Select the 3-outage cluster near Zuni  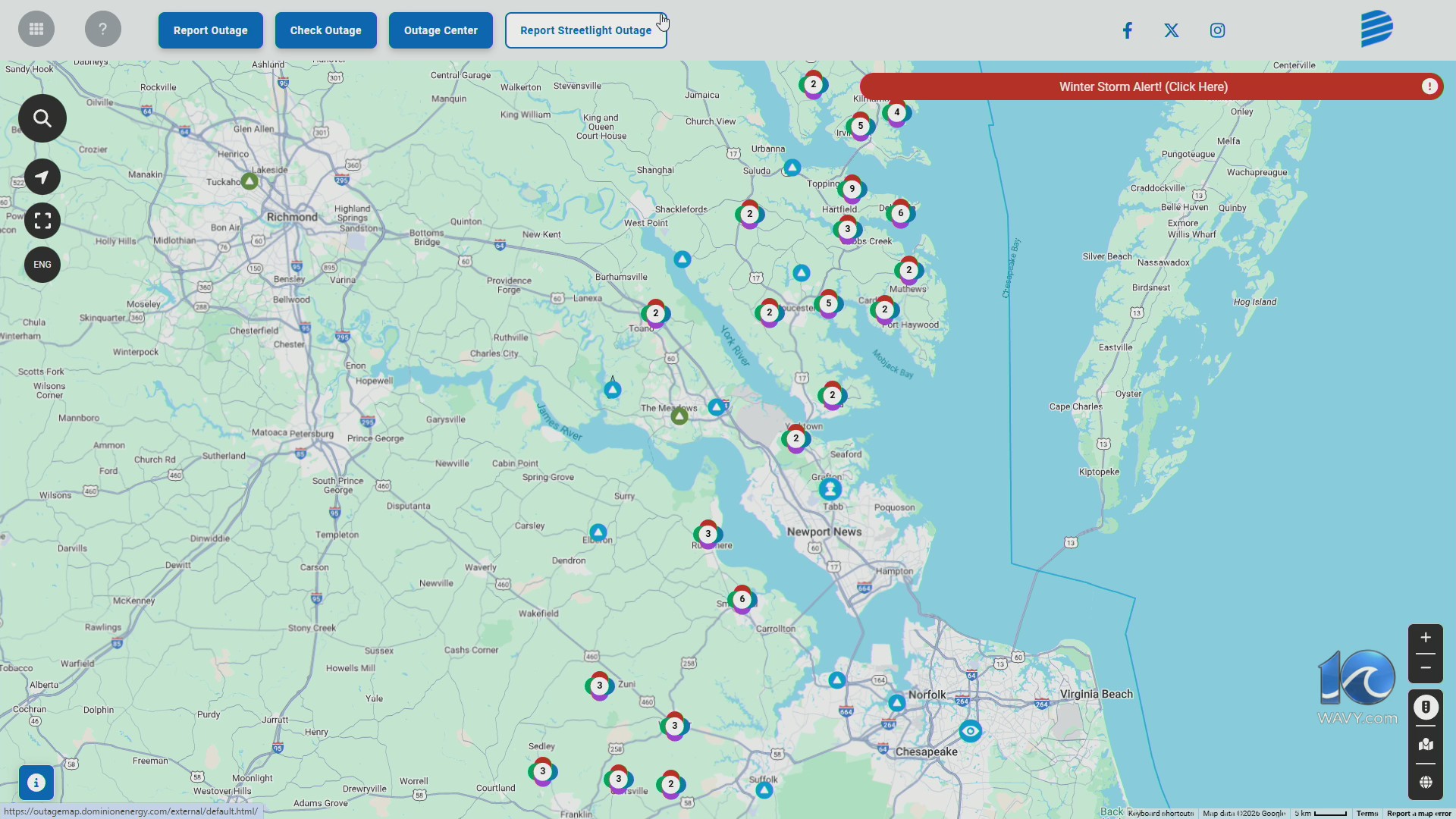(x=600, y=686)
